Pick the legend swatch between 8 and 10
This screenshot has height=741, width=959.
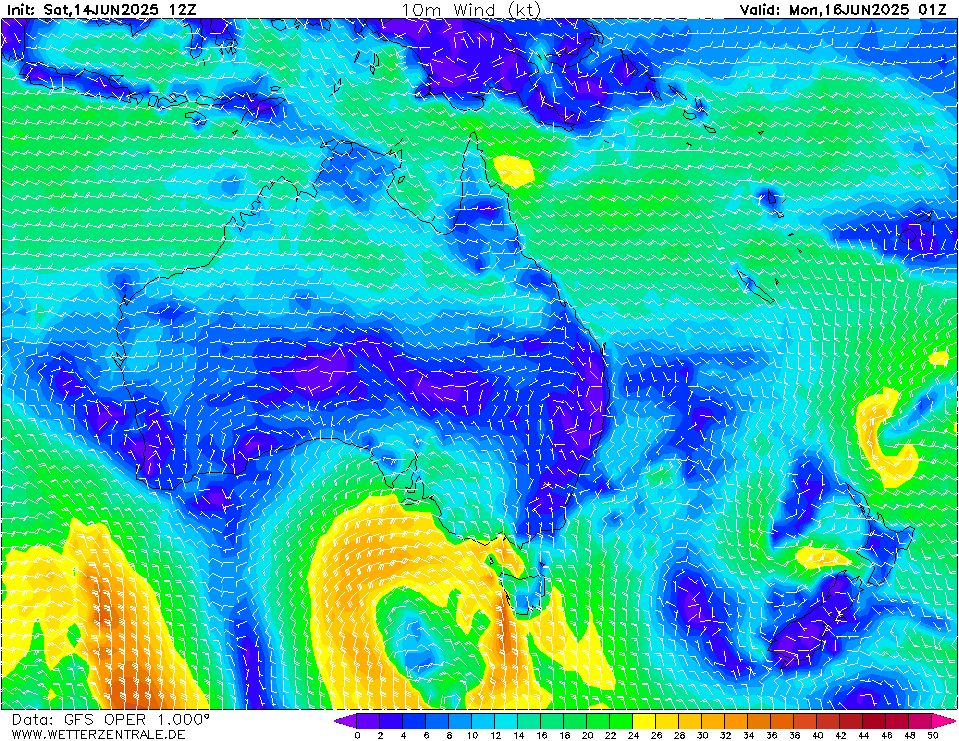(461, 721)
